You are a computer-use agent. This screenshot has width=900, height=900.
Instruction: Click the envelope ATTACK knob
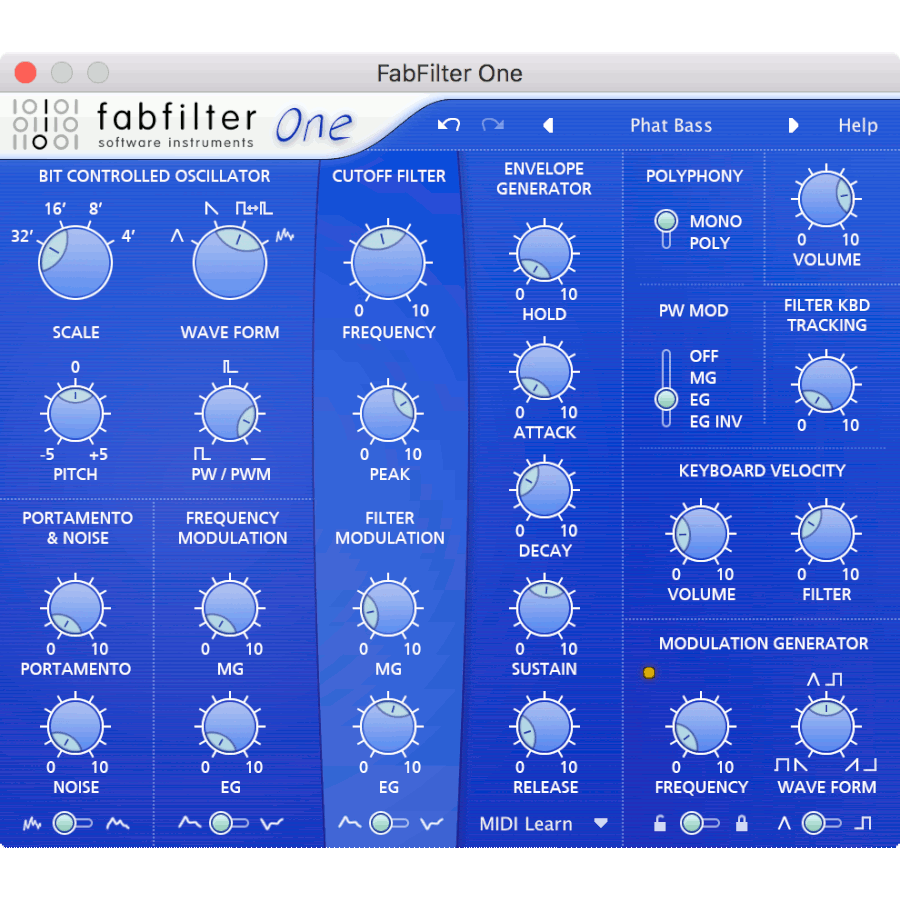tap(545, 372)
